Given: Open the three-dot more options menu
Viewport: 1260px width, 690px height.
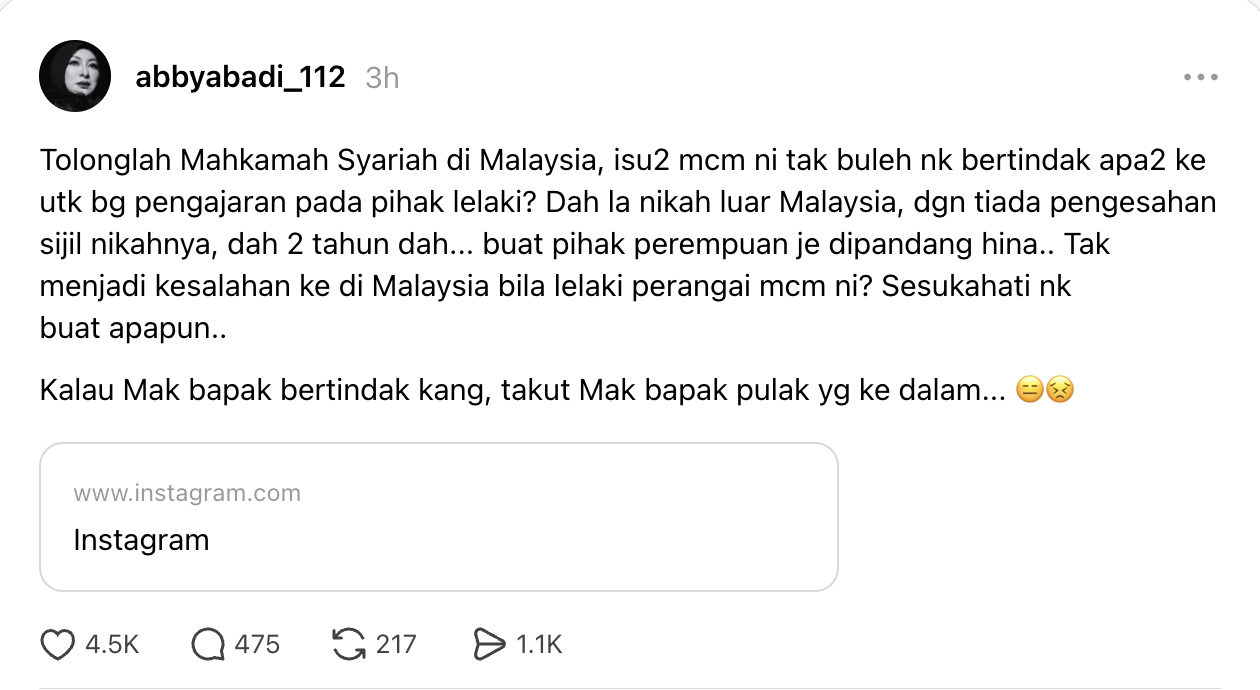Looking at the screenshot, I should click(1199, 77).
